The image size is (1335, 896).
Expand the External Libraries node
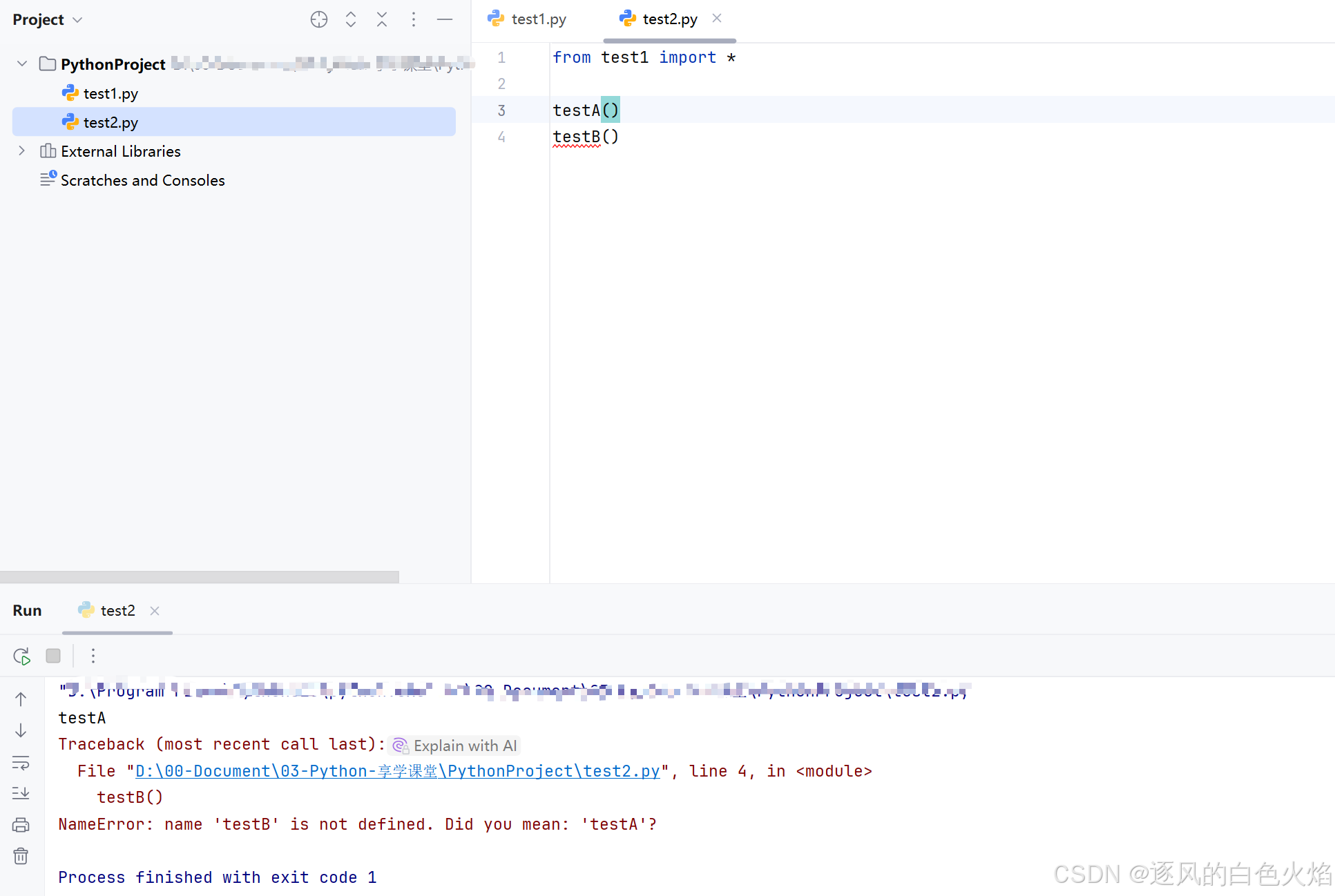point(22,151)
